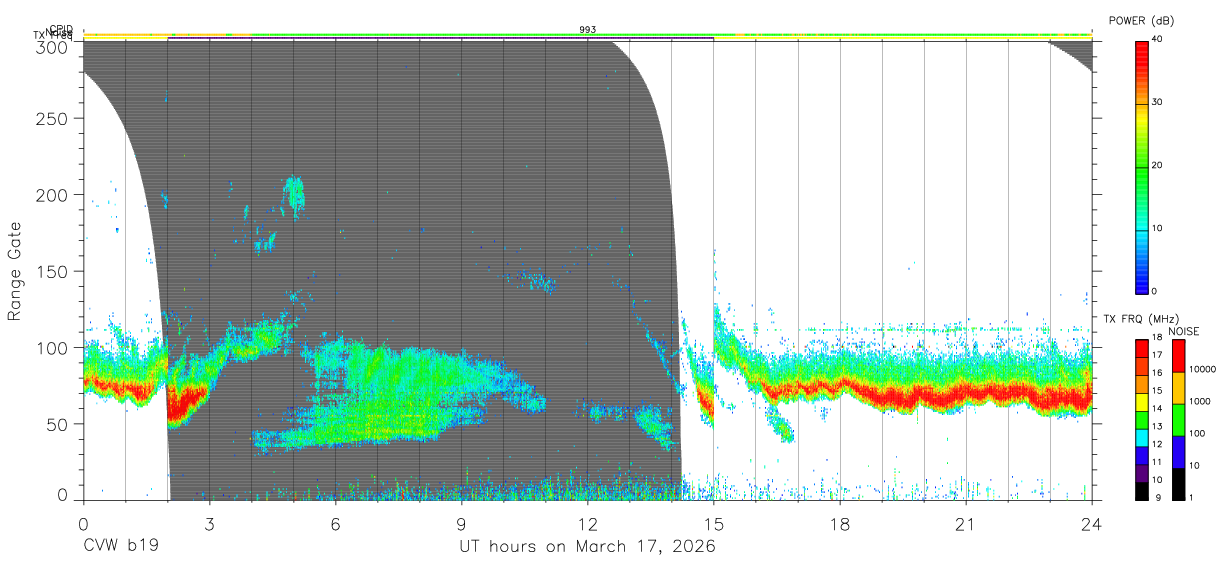Click the "Range Gate" y-axis label
The image size is (1228, 567).
click(15, 272)
